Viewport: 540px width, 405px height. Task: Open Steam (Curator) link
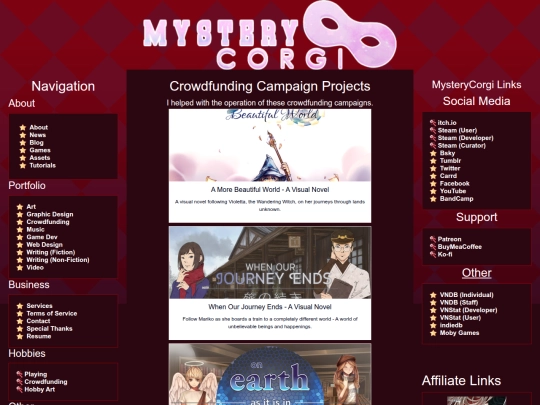(462, 145)
